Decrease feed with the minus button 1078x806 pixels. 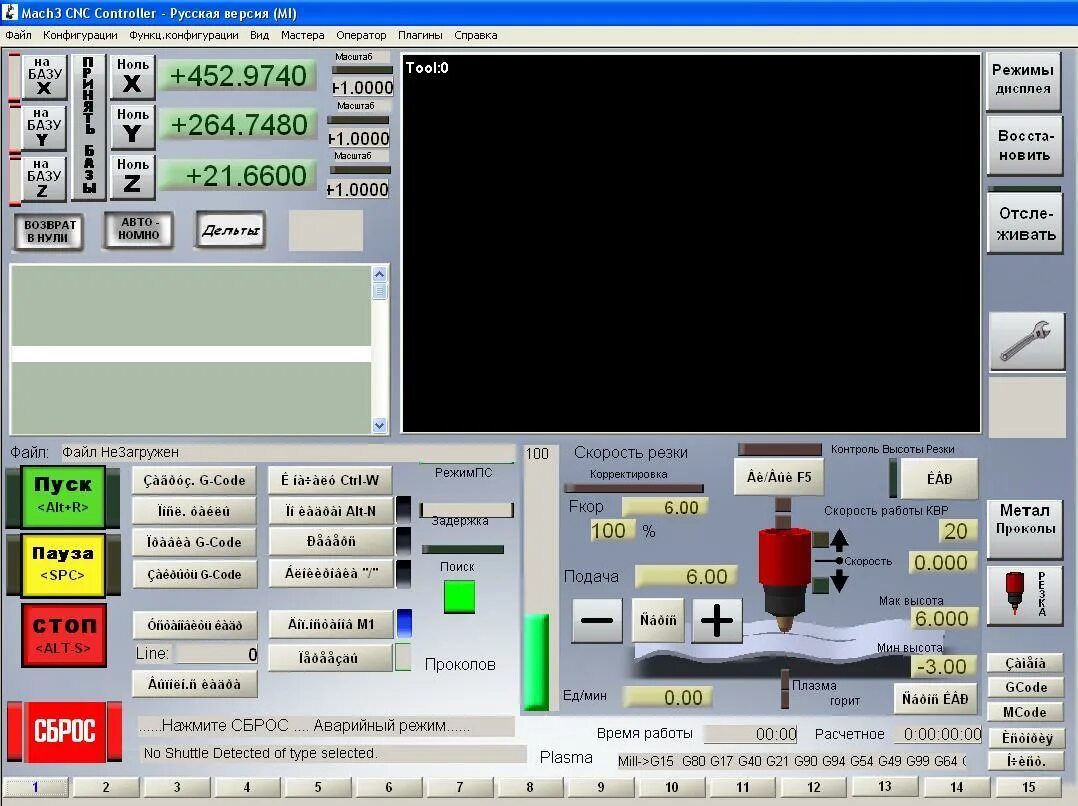tap(597, 620)
